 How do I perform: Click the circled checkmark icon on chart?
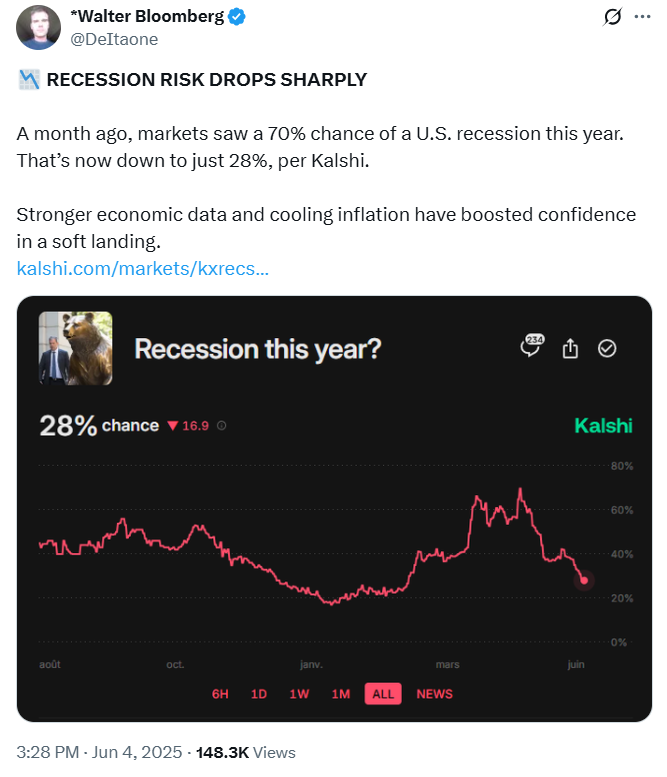click(607, 348)
